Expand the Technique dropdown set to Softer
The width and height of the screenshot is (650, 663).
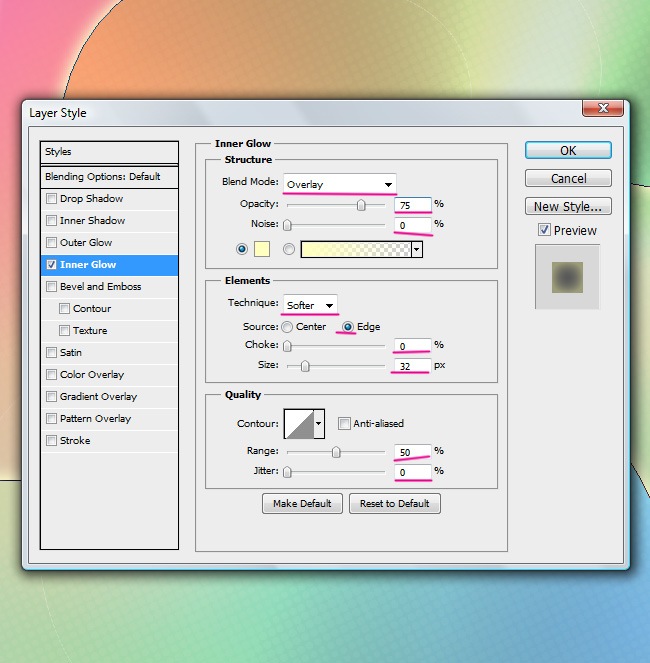pyautogui.click(x=310, y=305)
